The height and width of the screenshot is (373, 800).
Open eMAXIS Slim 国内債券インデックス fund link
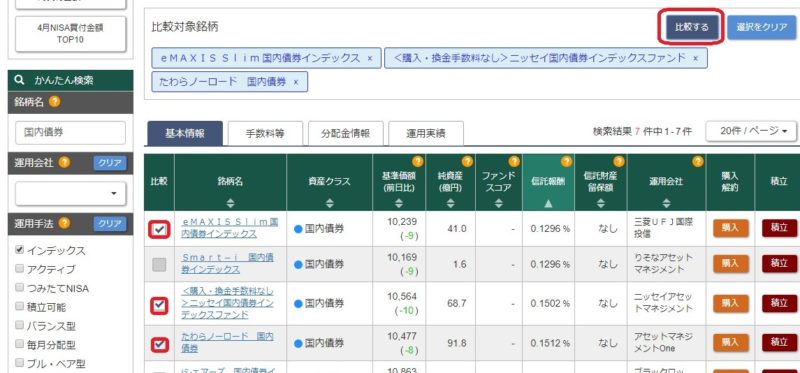[x=230, y=228]
